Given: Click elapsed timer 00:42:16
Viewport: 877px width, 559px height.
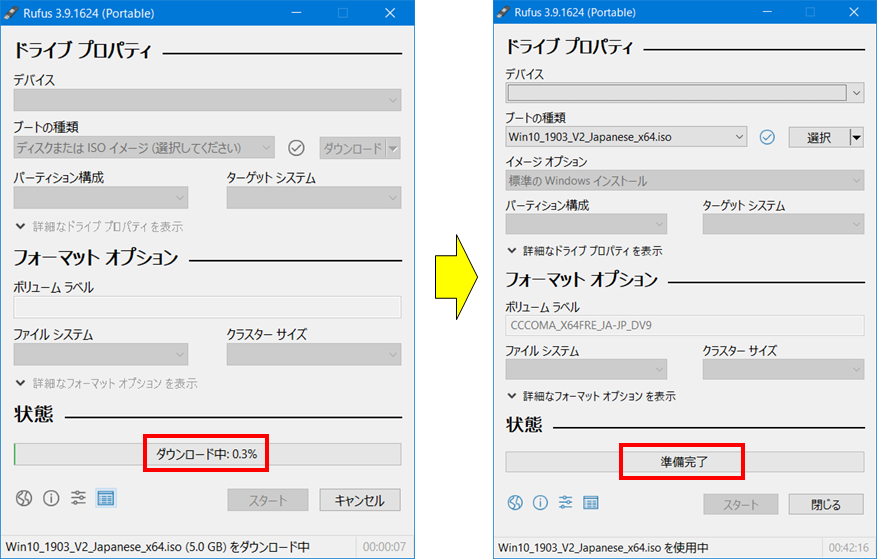Looking at the screenshot, I should (x=848, y=547).
